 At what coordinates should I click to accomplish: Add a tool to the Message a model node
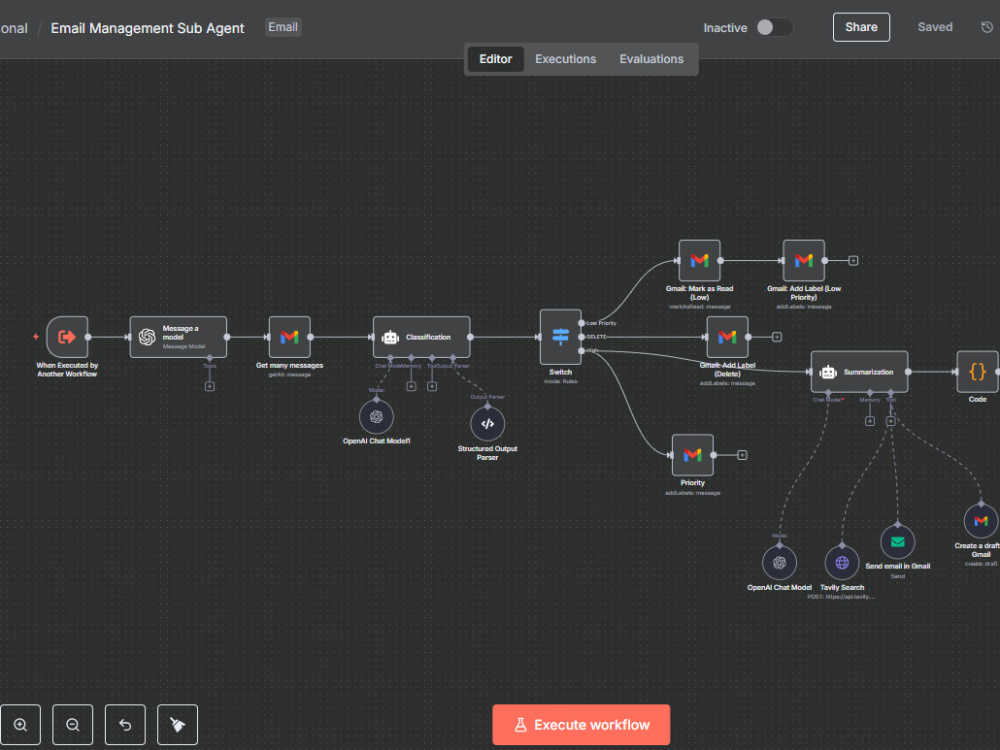[209, 386]
